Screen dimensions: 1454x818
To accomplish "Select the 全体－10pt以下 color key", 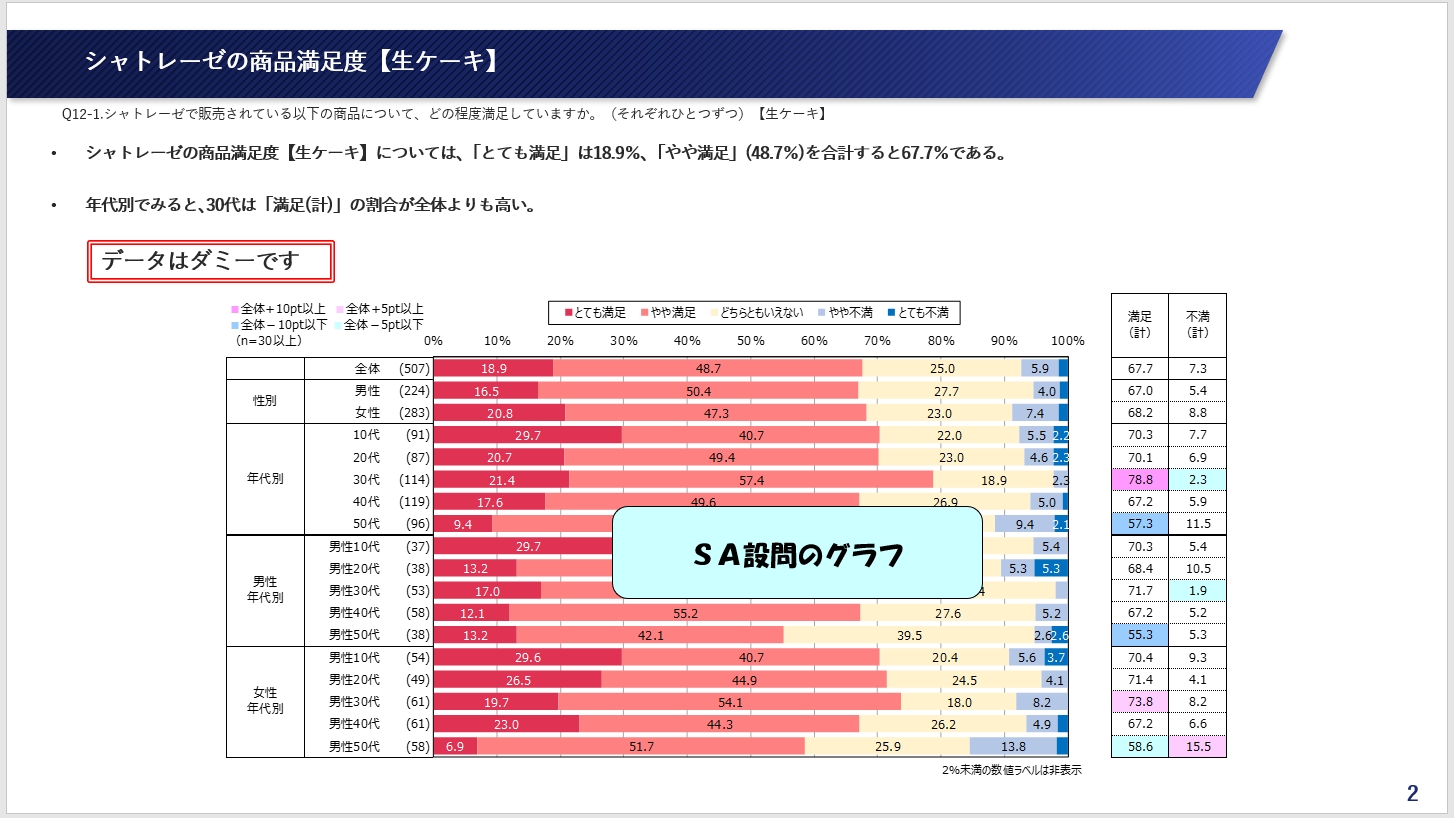I will (279, 324).
